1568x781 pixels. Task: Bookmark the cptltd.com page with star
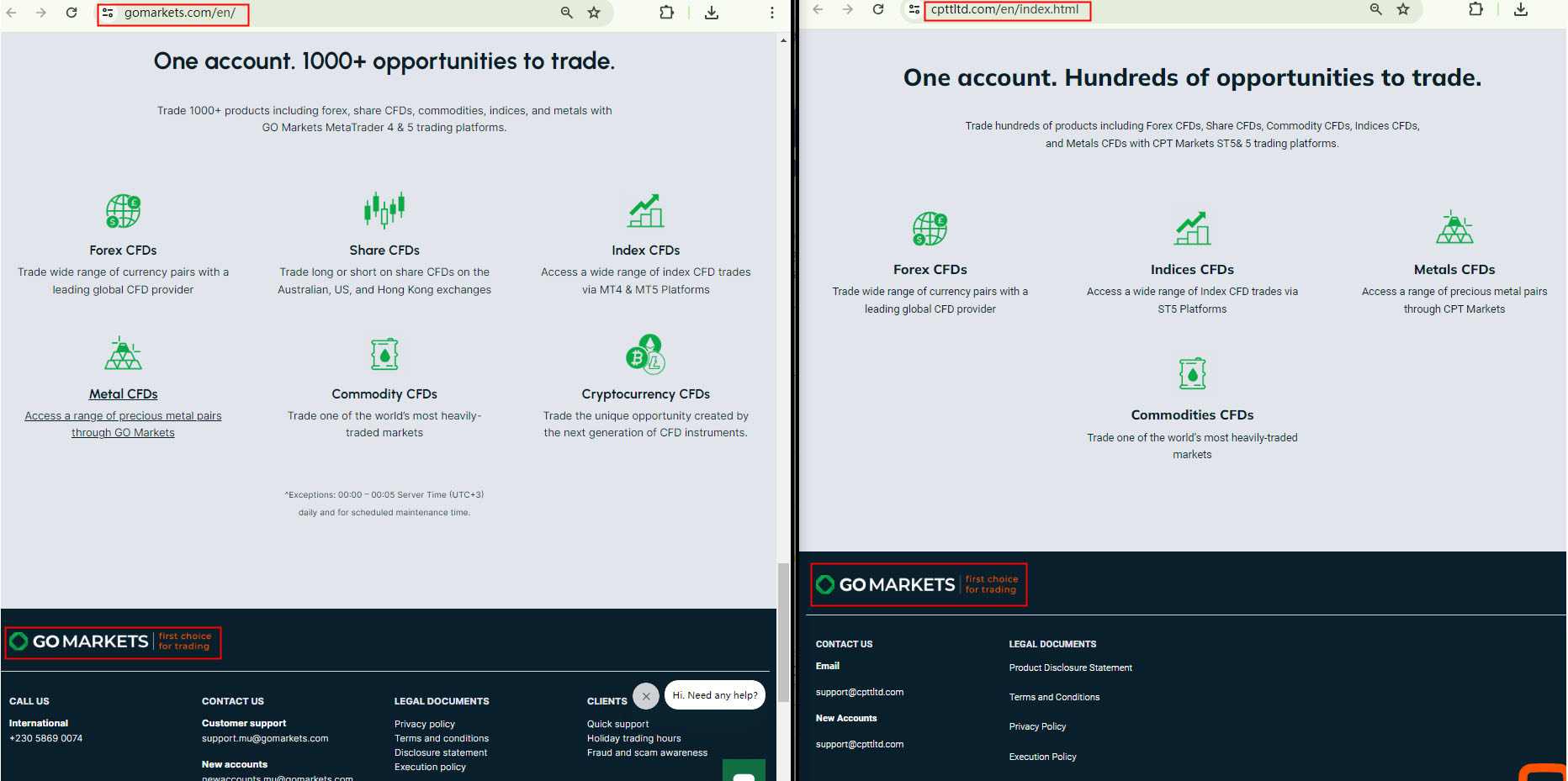click(x=1403, y=9)
